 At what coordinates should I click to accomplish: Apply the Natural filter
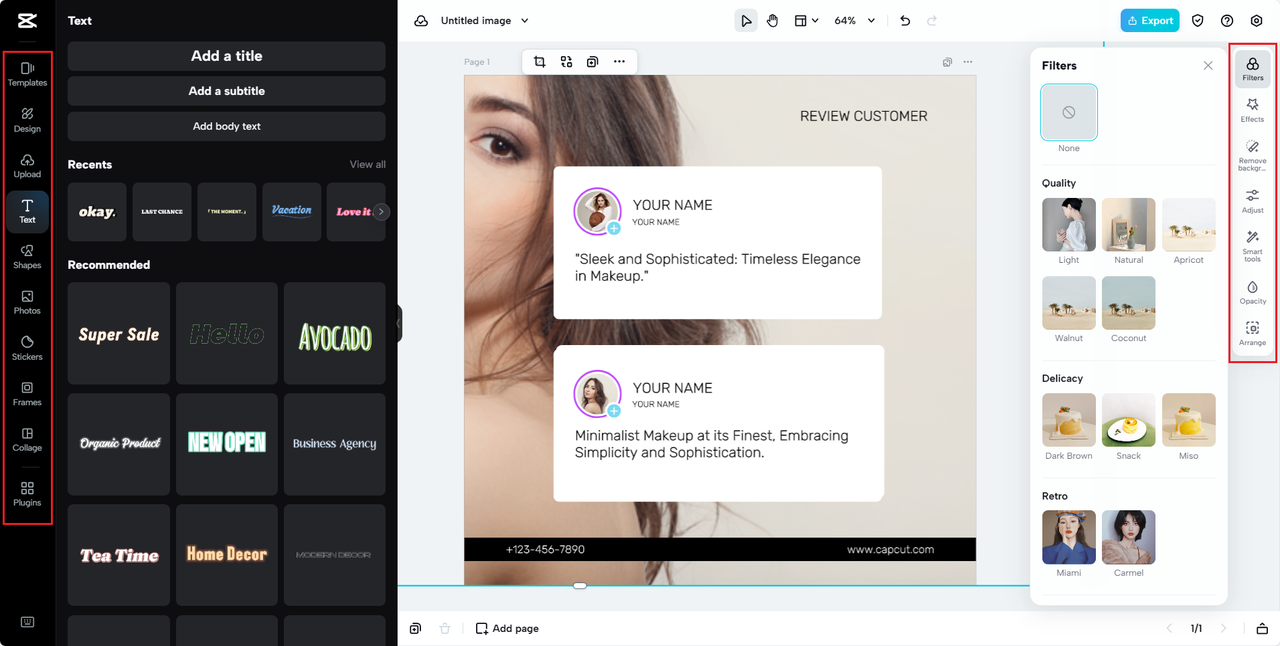click(1129, 224)
